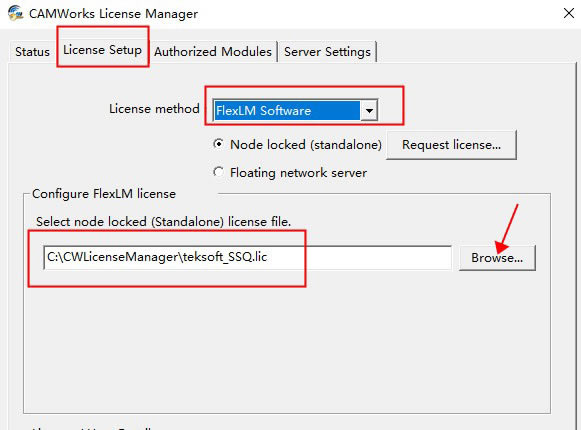Focus the teksoft_SSQ.lic license path field
This screenshot has height=430, width=581.
[248, 257]
